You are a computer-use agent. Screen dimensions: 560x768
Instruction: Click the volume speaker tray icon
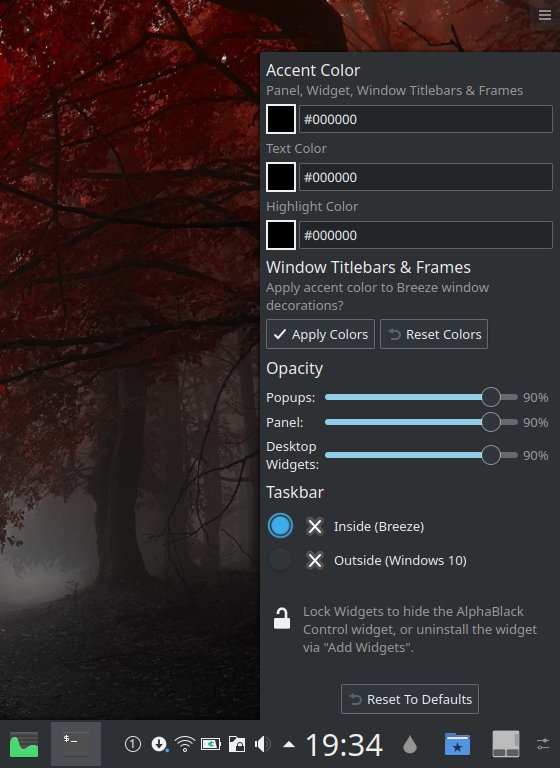tap(263, 744)
